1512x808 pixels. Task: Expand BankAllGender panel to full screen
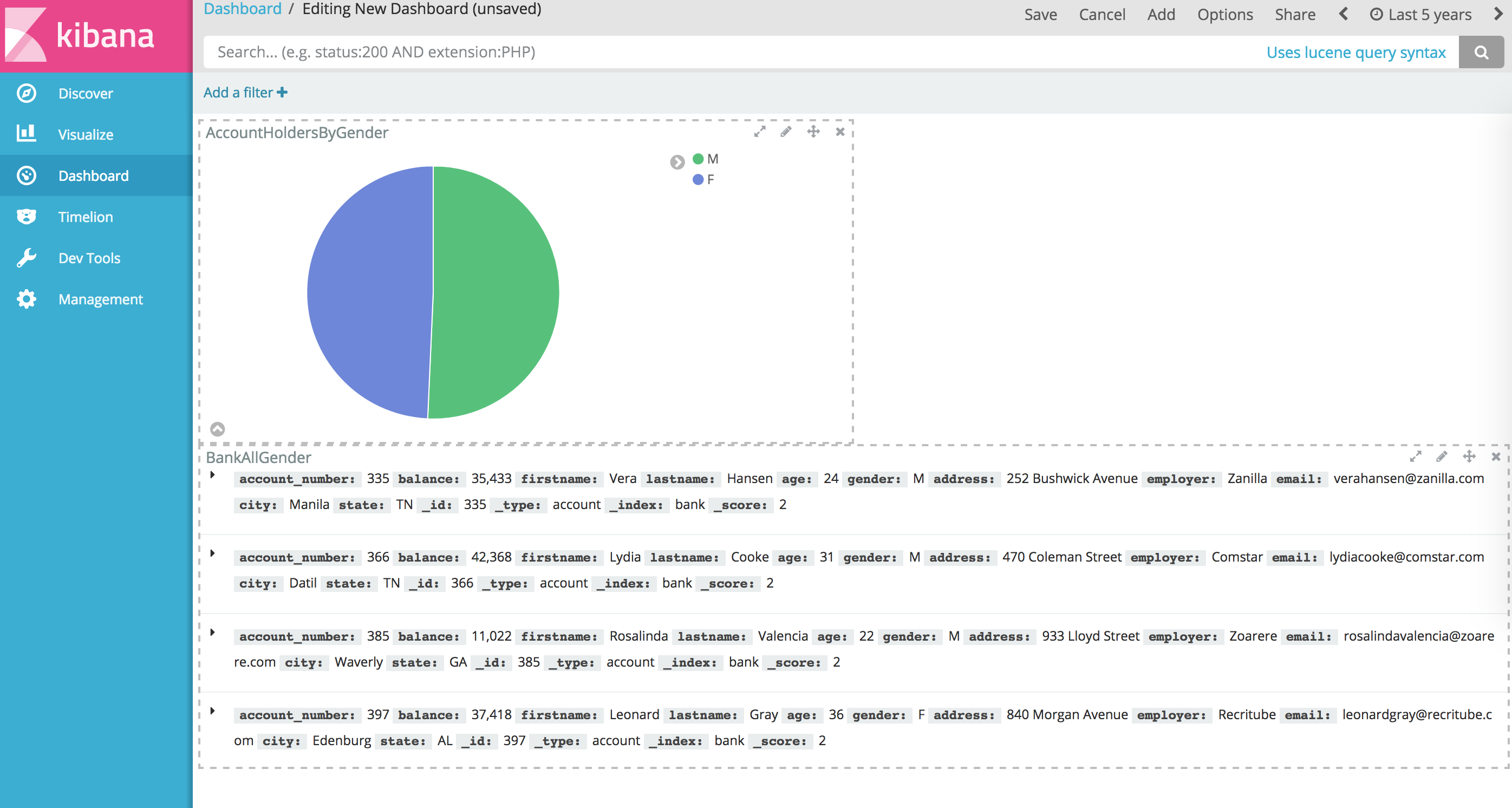1415,457
